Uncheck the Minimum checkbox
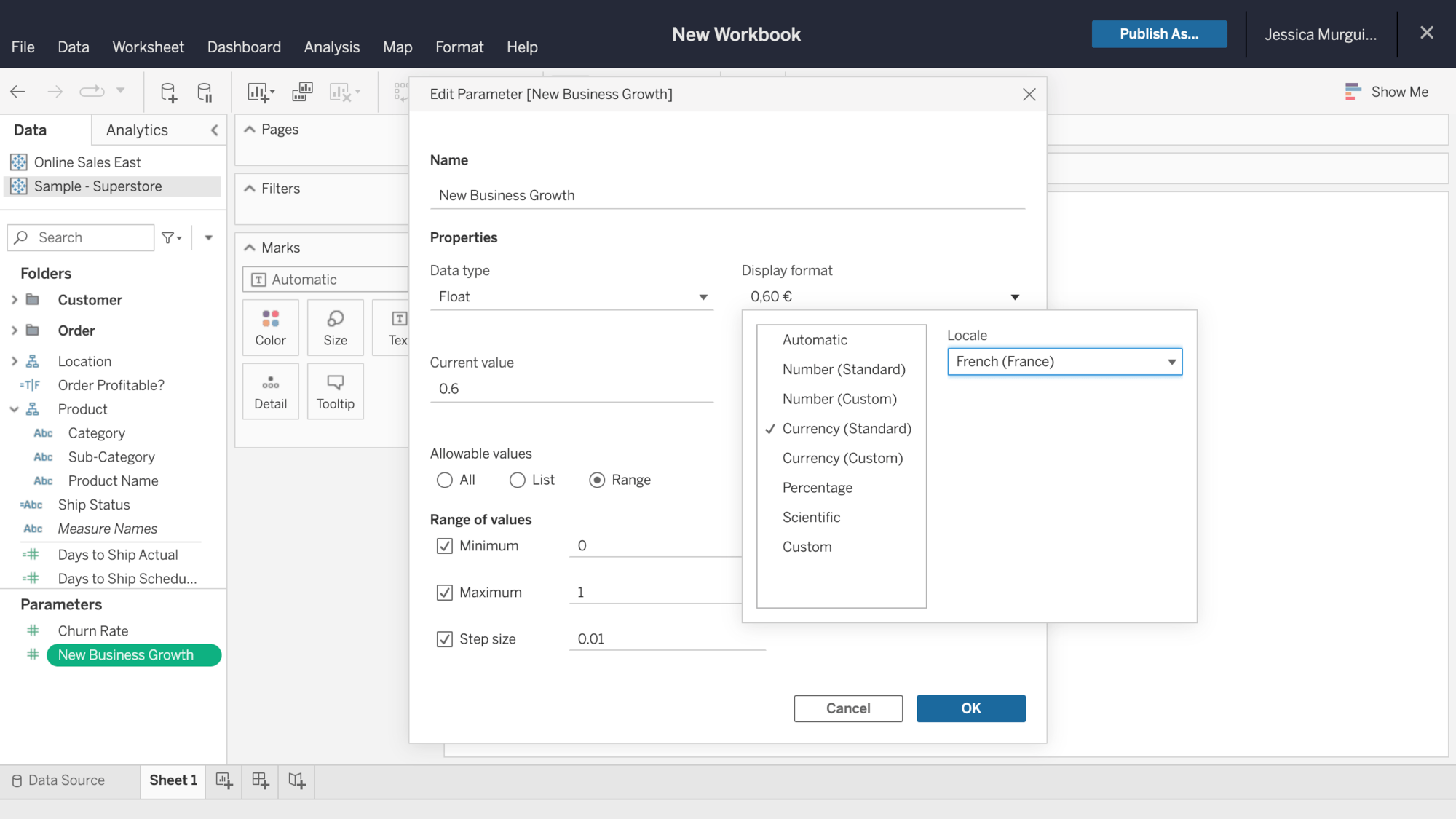Viewport: 1456px width, 819px height. pos(444,546)
